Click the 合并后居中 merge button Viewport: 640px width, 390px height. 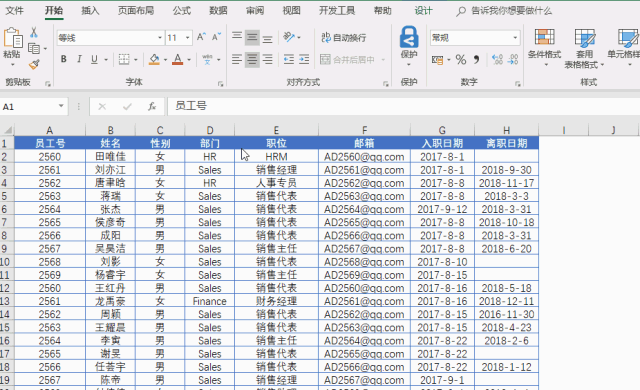pos(348,60)
